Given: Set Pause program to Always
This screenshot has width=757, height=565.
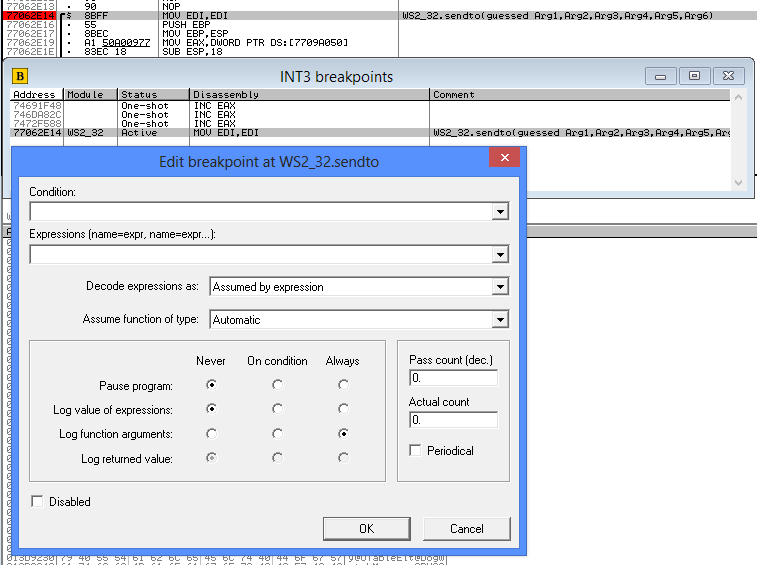Looking at the screenshot, I should point(343,385).
